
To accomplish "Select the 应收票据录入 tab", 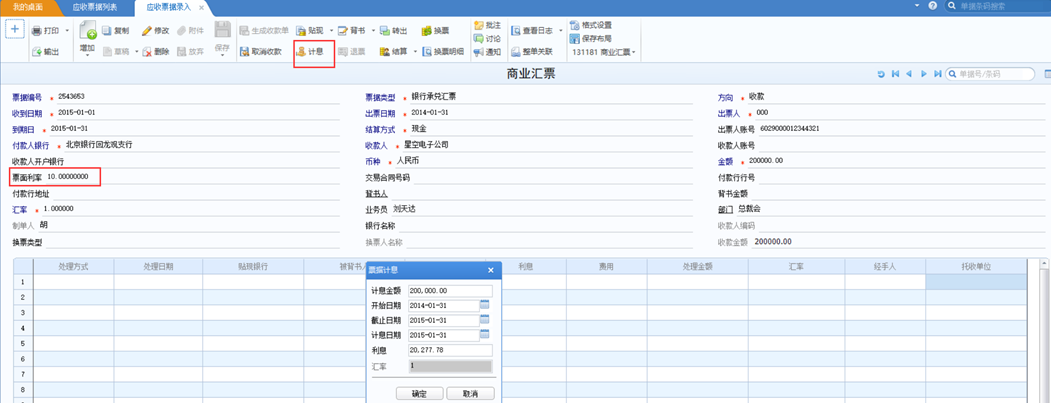I will tap(170, 7).
